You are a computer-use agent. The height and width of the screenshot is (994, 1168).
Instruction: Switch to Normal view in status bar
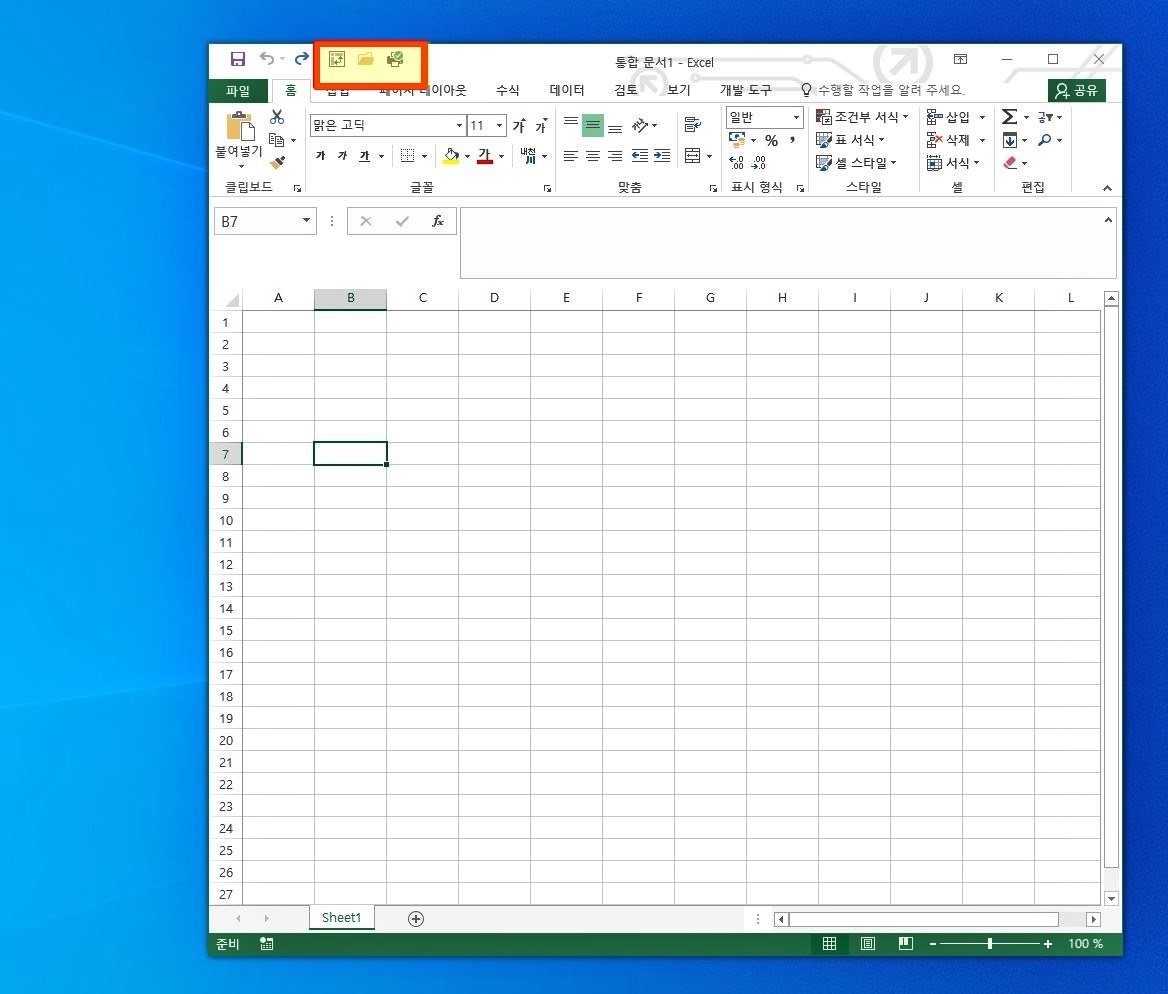829,944
